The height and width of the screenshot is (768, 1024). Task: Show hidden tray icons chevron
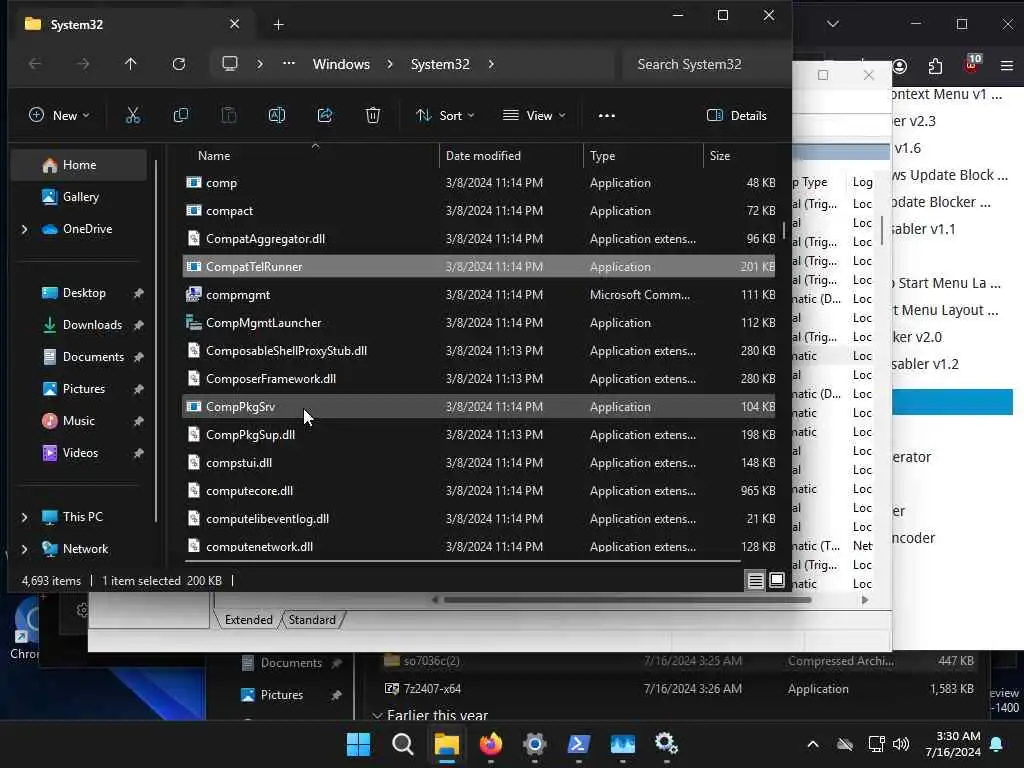point(812,744)
